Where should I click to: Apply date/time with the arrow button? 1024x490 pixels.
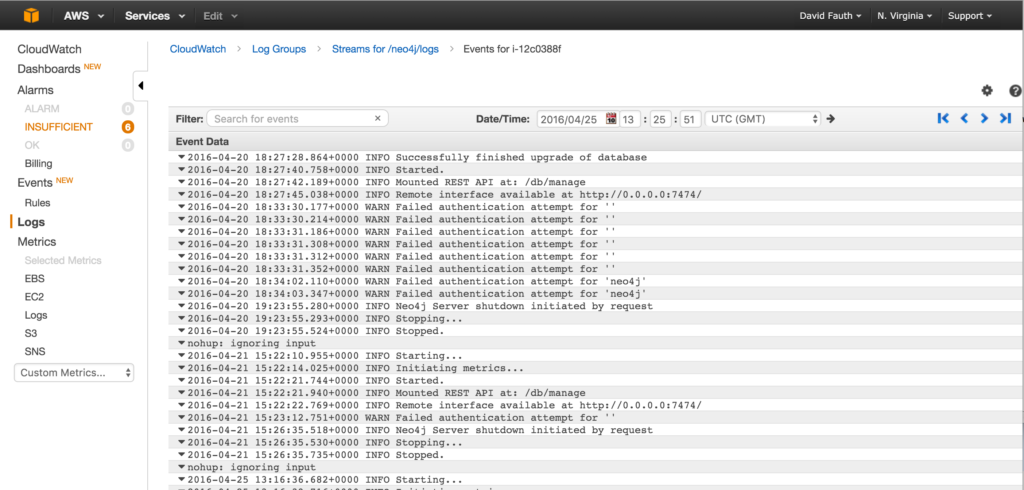(830, 119)
